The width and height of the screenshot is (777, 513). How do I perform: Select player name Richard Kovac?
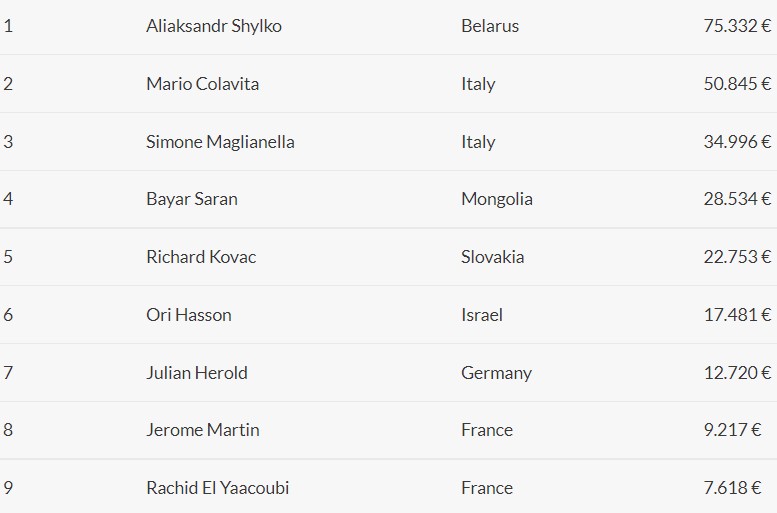pyautogui.click(x=201, y=257)
